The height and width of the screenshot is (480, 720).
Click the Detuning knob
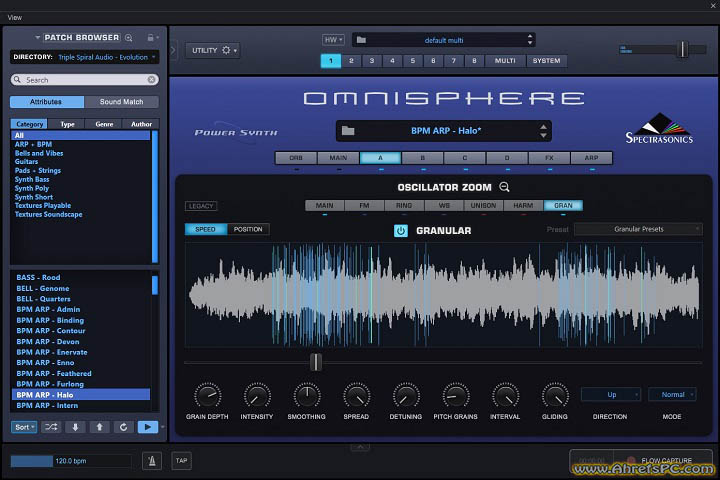(x=406, y=395)
